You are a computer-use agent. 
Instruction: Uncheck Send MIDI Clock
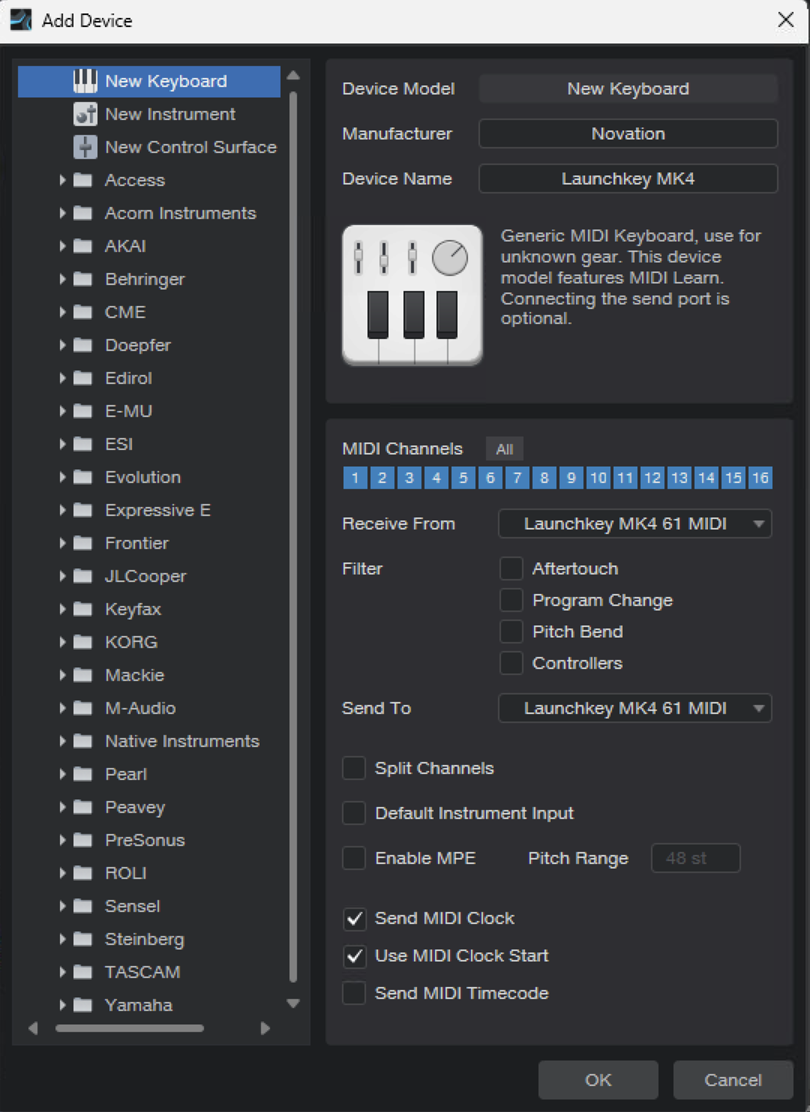pyautogui.click(x=354, y=918)
